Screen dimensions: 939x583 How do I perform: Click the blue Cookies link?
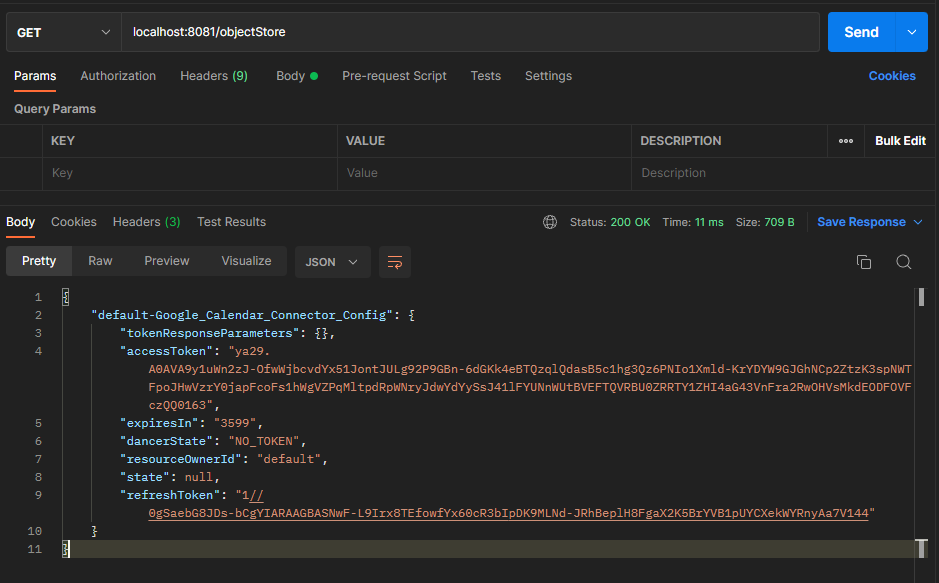click(892, 76)
